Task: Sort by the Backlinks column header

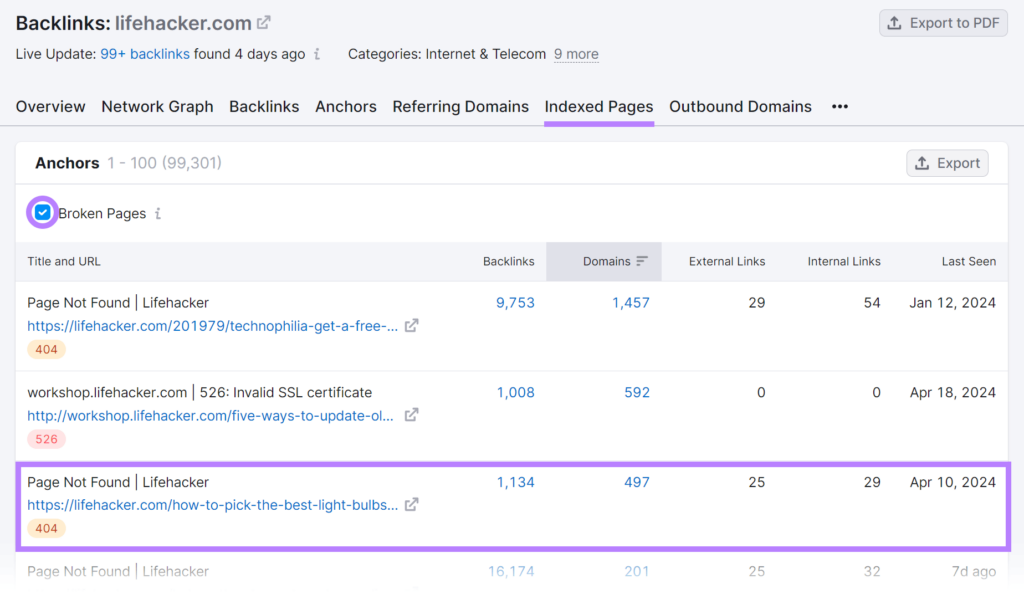Action: (509, 261)
